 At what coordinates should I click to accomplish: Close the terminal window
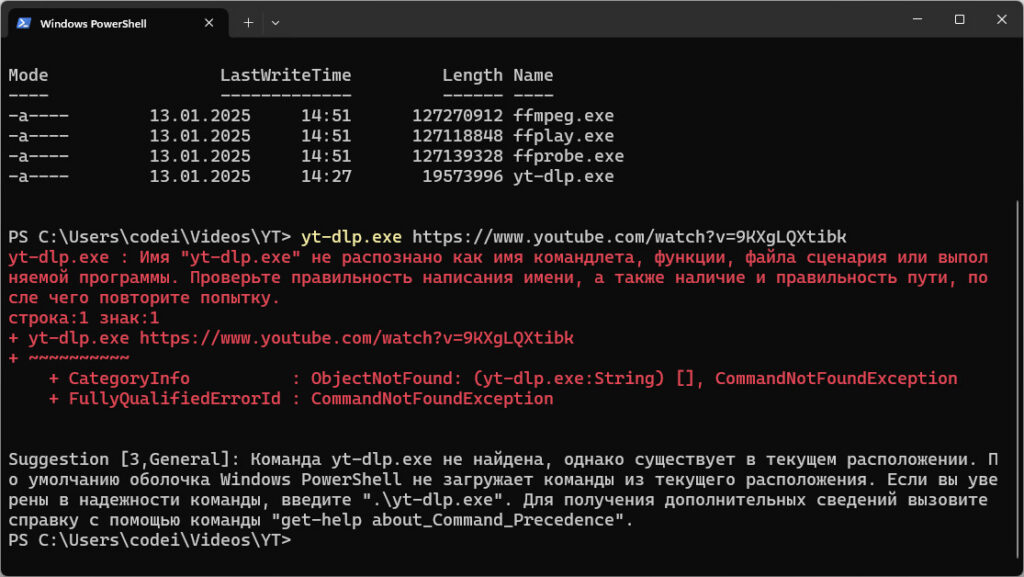tap(1003, 19)
